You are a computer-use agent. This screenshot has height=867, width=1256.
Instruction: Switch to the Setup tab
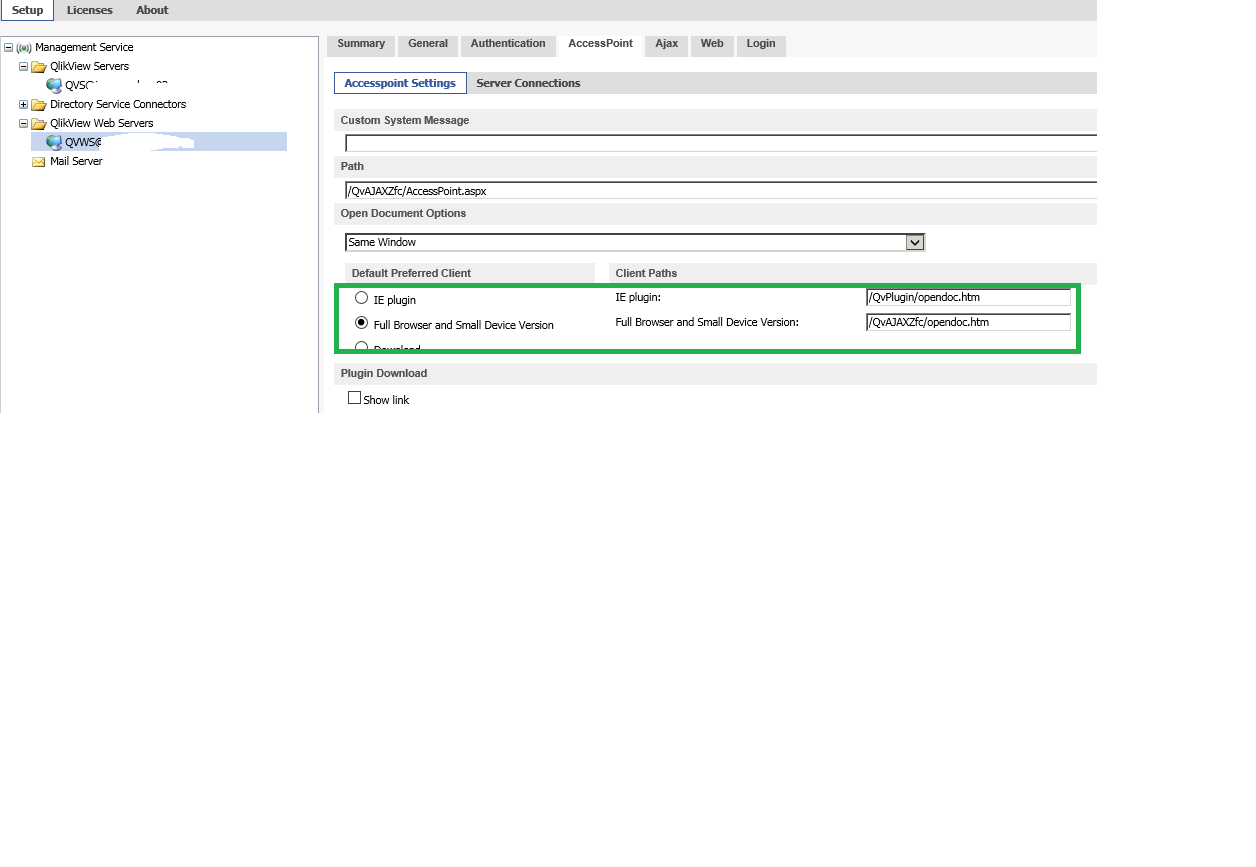tap(27, 10)
